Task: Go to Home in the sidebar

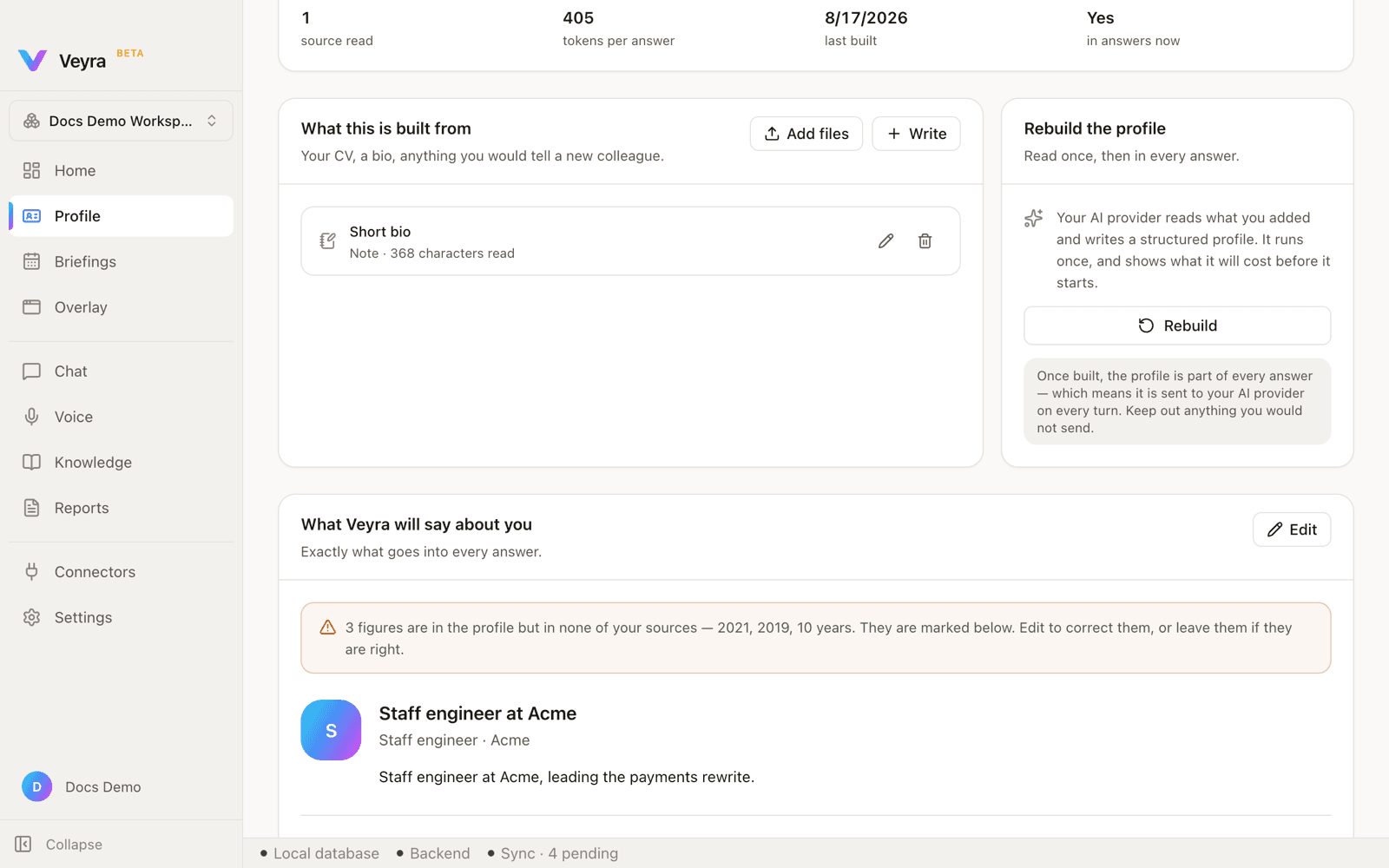Action: (x=121, y=171)
